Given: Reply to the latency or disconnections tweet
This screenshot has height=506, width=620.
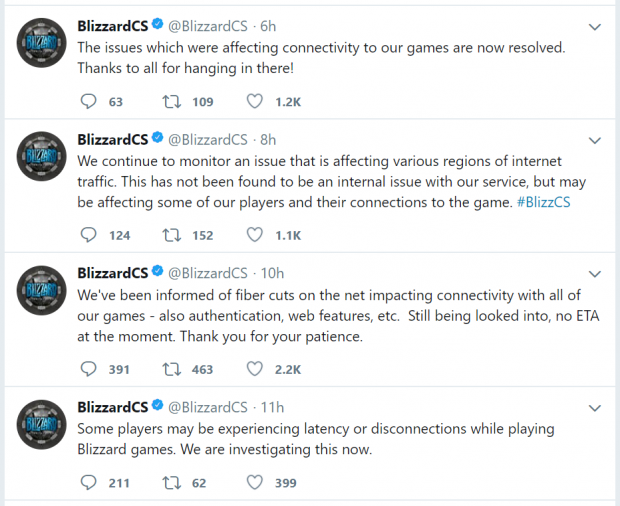Looking at the screenshot, I should pyautogui.click(x=88, y=483).
